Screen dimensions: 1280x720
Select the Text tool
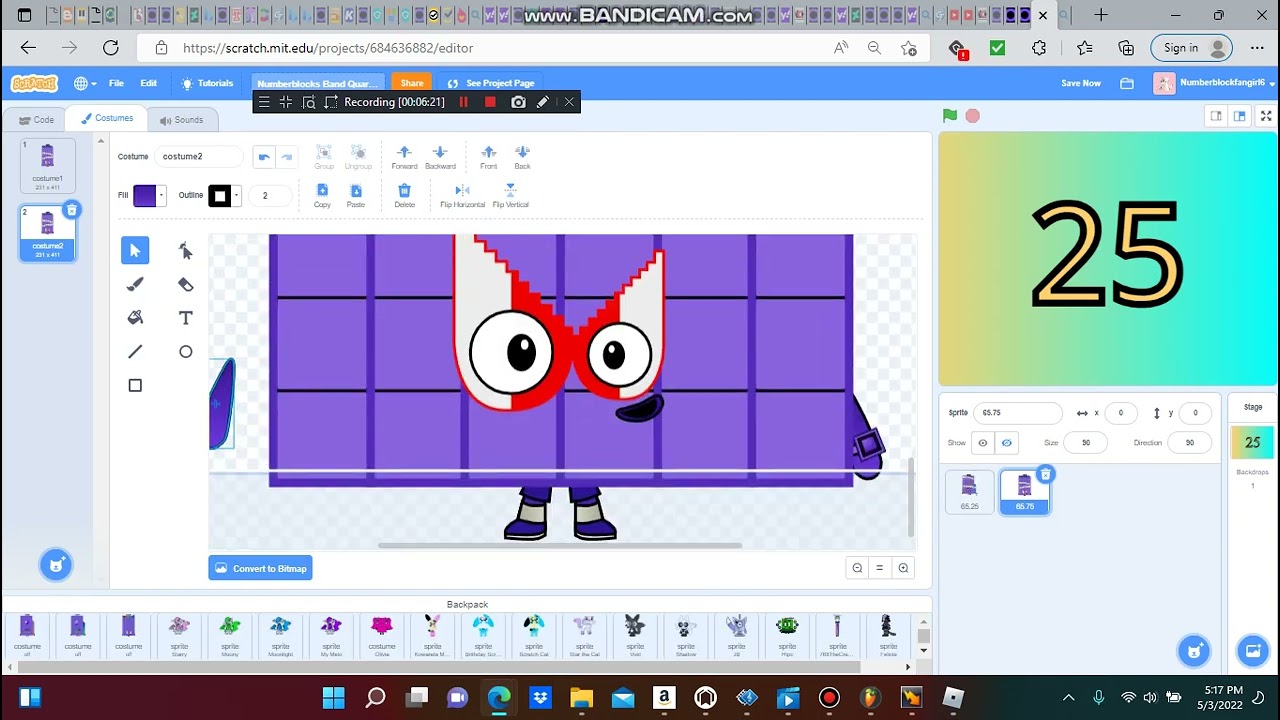[x=185, y=318]
